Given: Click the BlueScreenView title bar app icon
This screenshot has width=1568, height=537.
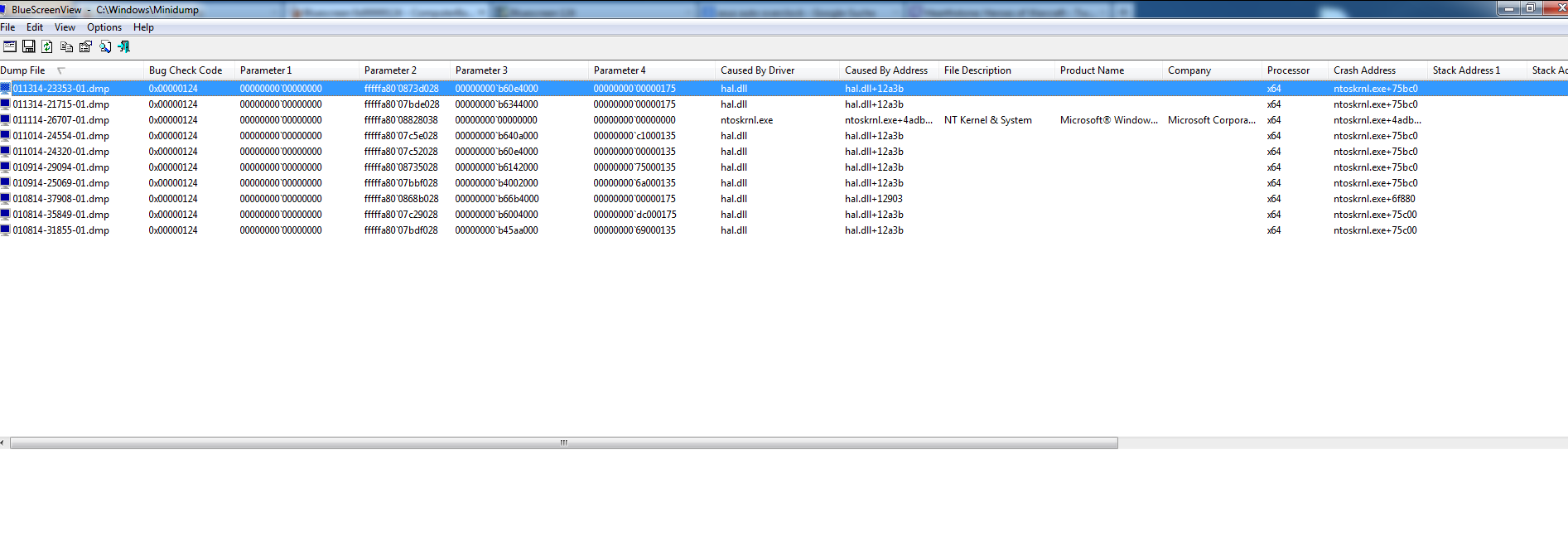Looking at the screenshot, I should tap(3, 9).
